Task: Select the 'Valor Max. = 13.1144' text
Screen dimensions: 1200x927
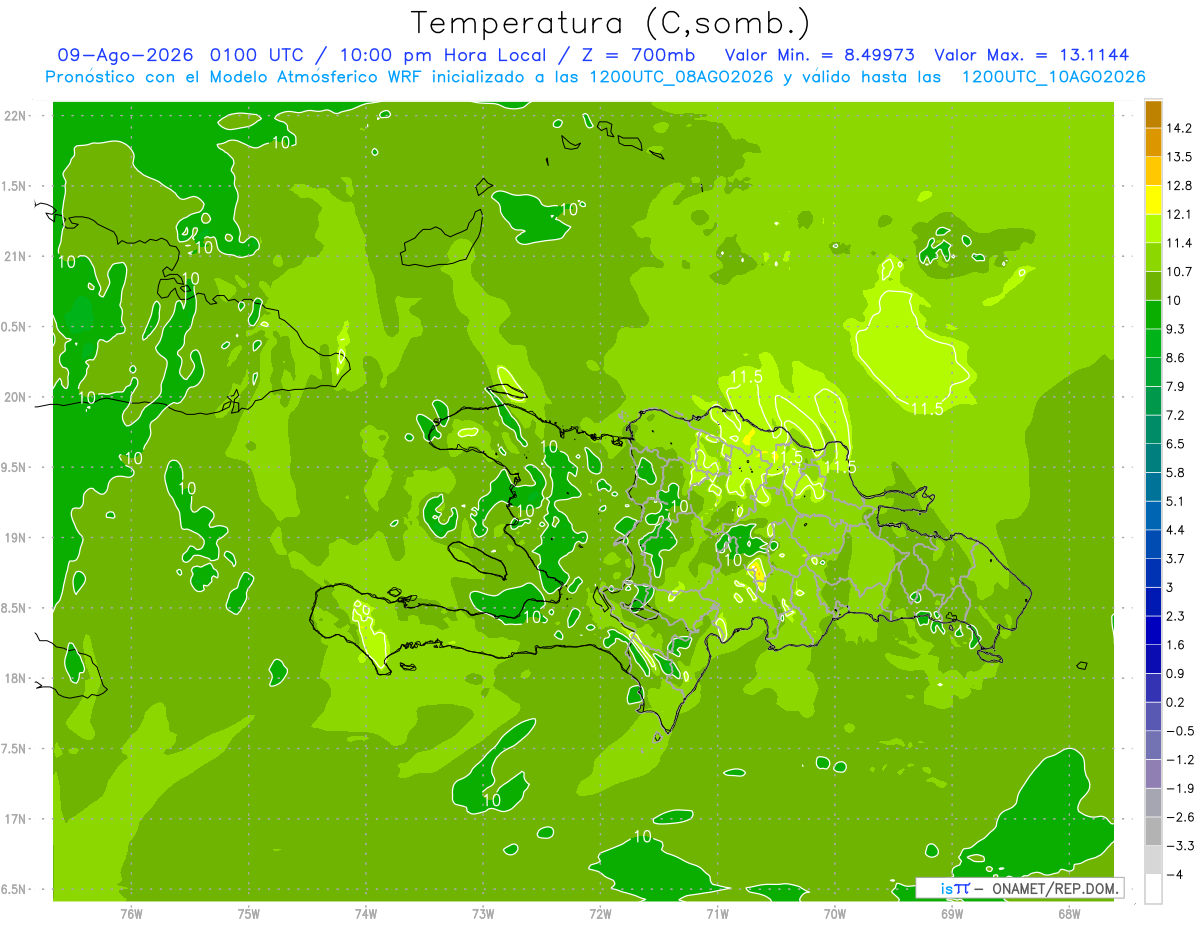Action: click(x=1032, y=55)
